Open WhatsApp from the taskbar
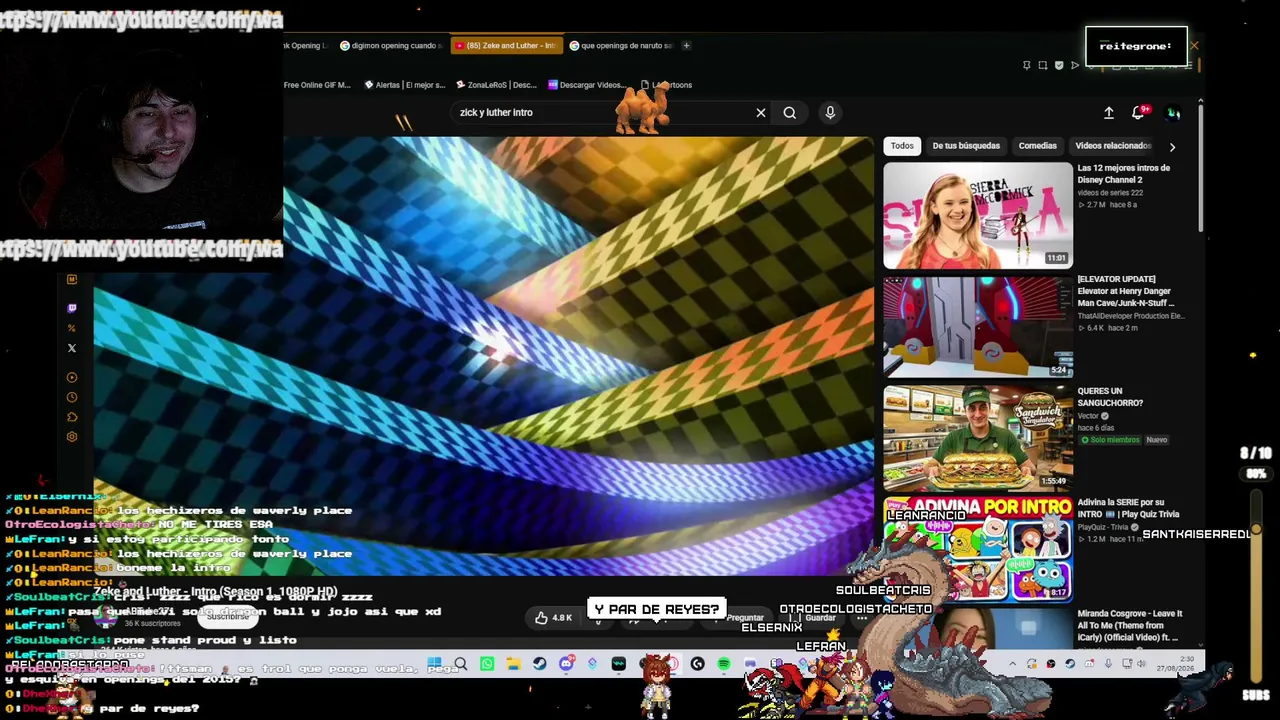1280x720 pixels. [x=487, y=664]
